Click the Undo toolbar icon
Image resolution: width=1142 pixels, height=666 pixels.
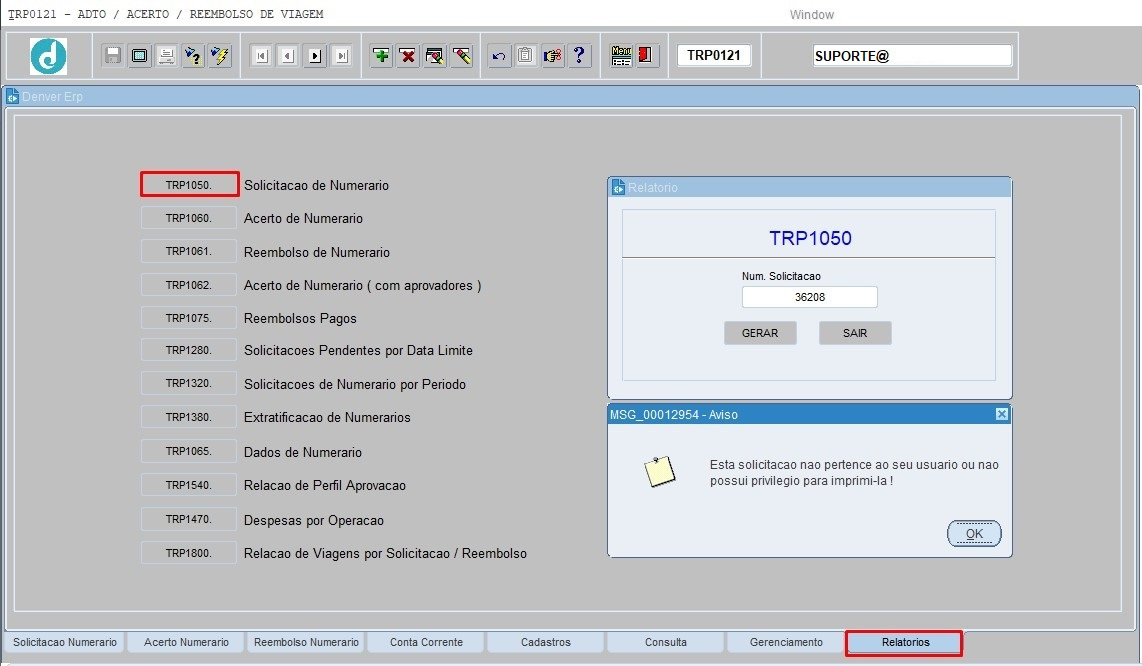pos(498,56)
